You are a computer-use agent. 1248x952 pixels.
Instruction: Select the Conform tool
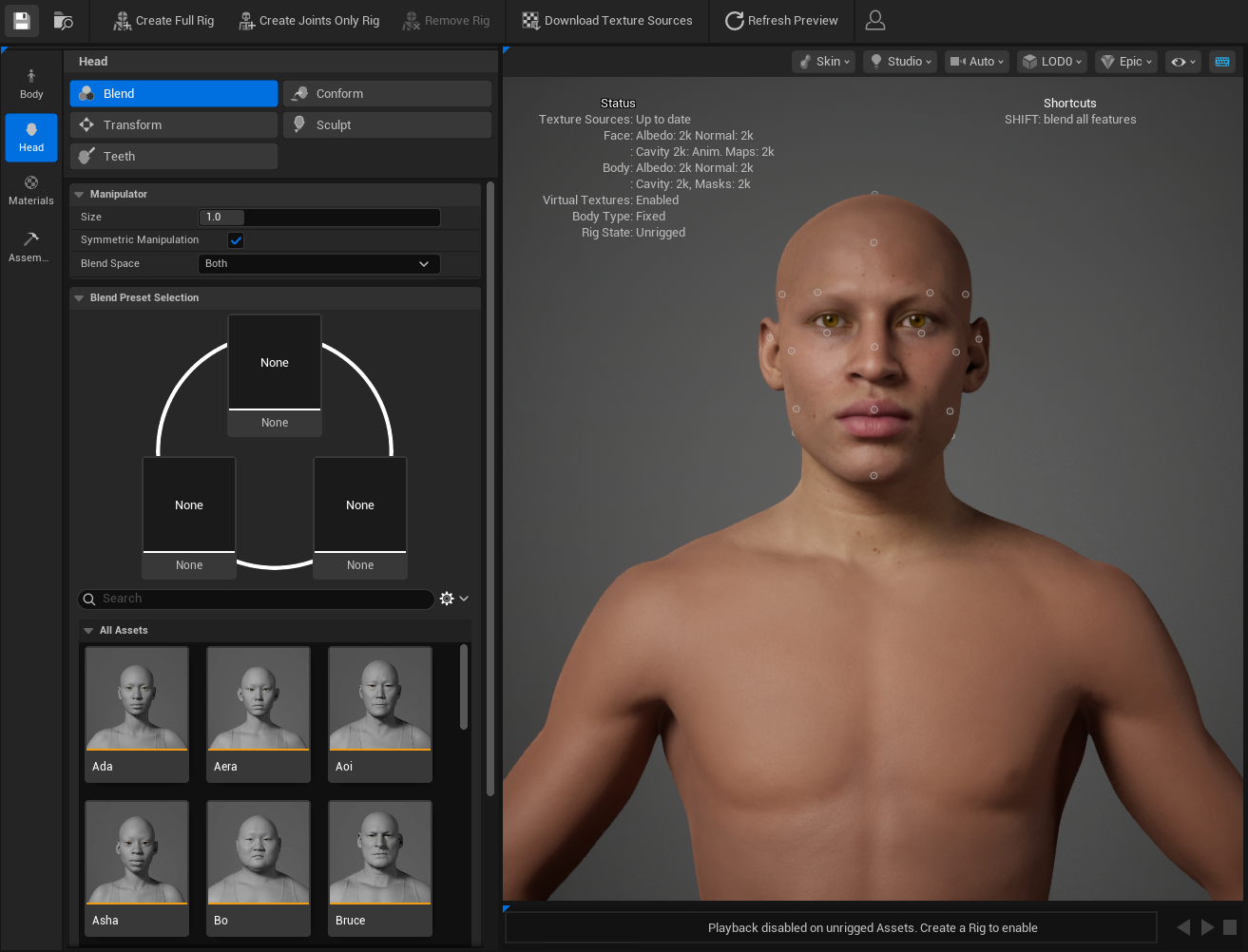pos(387,93)
